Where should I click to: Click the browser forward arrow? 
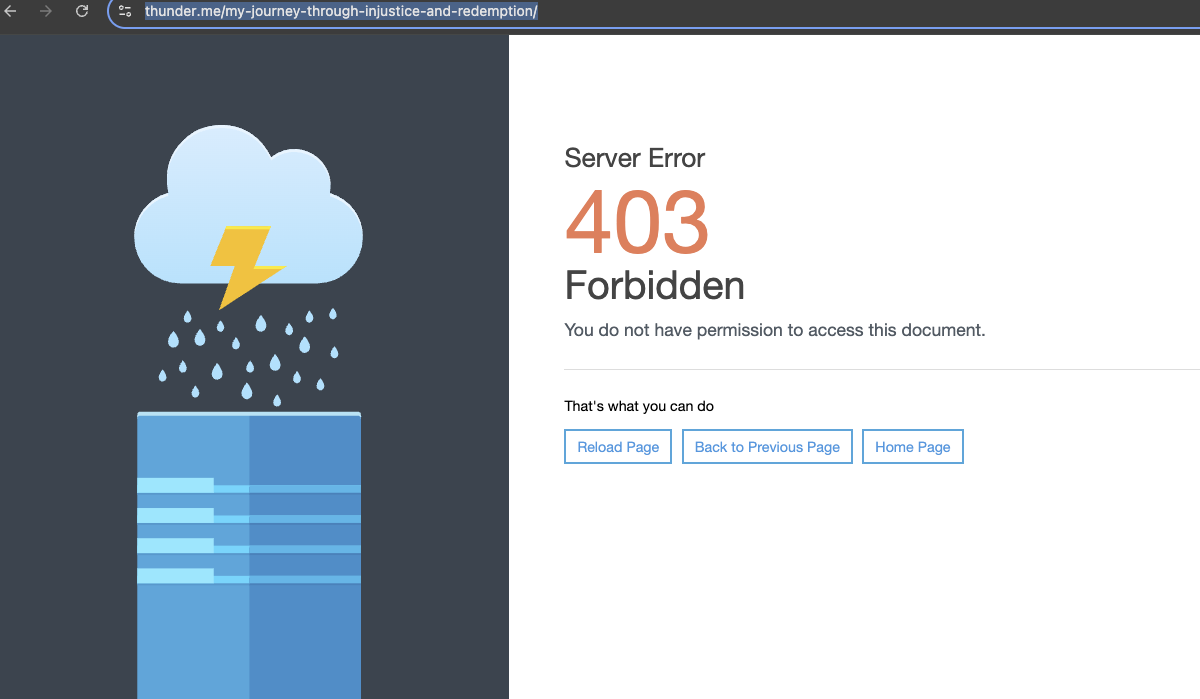tap(45, 12)
